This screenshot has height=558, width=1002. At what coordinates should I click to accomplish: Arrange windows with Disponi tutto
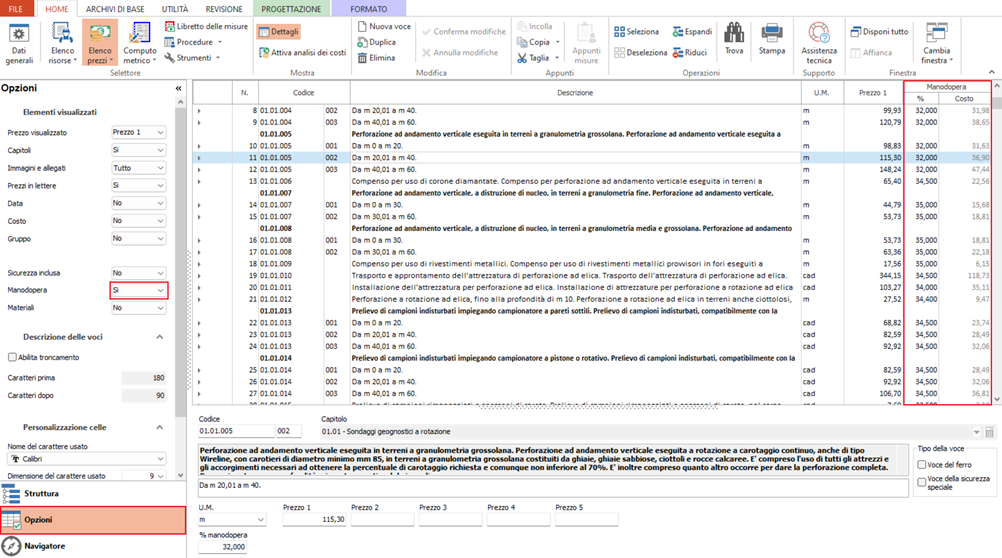pos(879,31)
